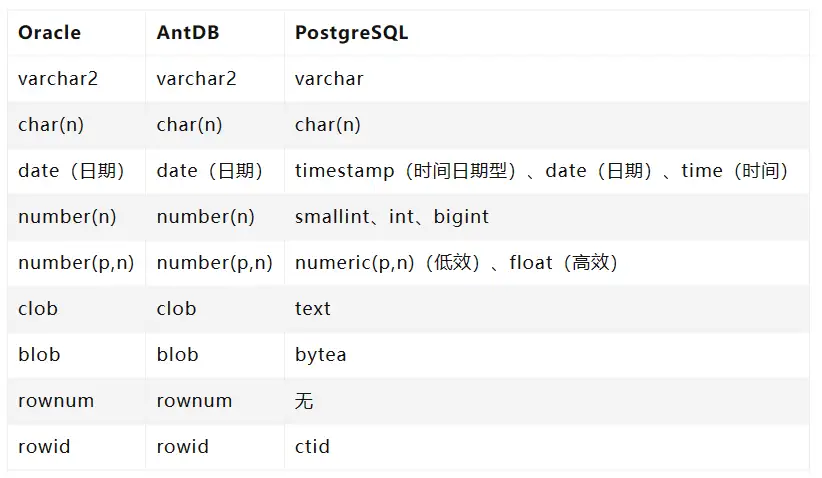Screen dimensions: 822x478
Task: Select the PostgreSQL 无 cell
Action: coord(304,401)
